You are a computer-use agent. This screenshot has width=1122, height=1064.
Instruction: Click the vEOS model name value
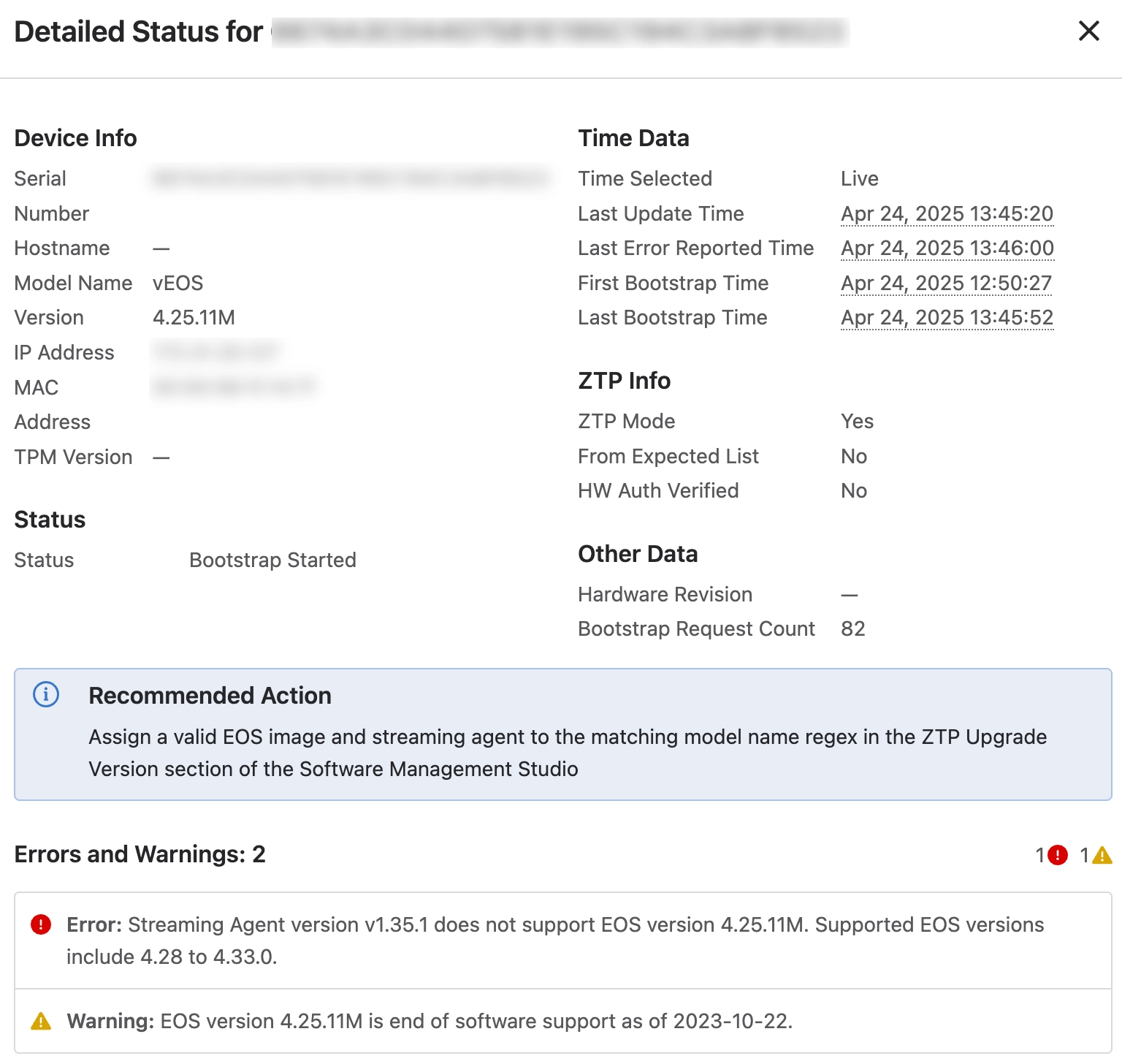tap(178, 283)
